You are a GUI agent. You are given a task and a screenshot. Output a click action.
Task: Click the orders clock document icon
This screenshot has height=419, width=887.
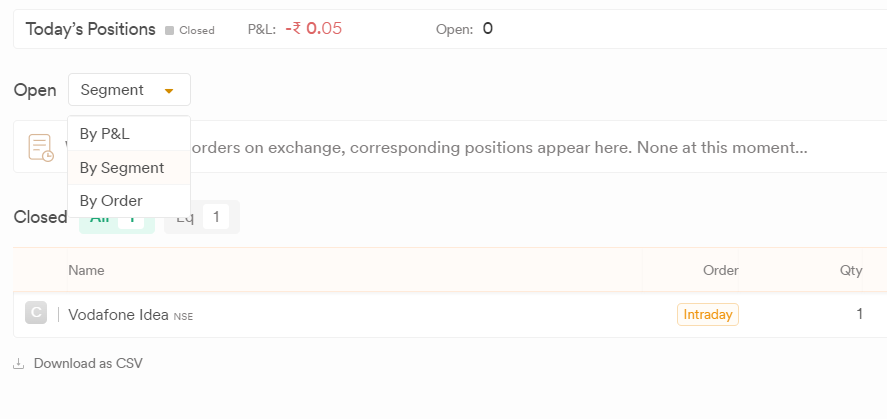41,148
